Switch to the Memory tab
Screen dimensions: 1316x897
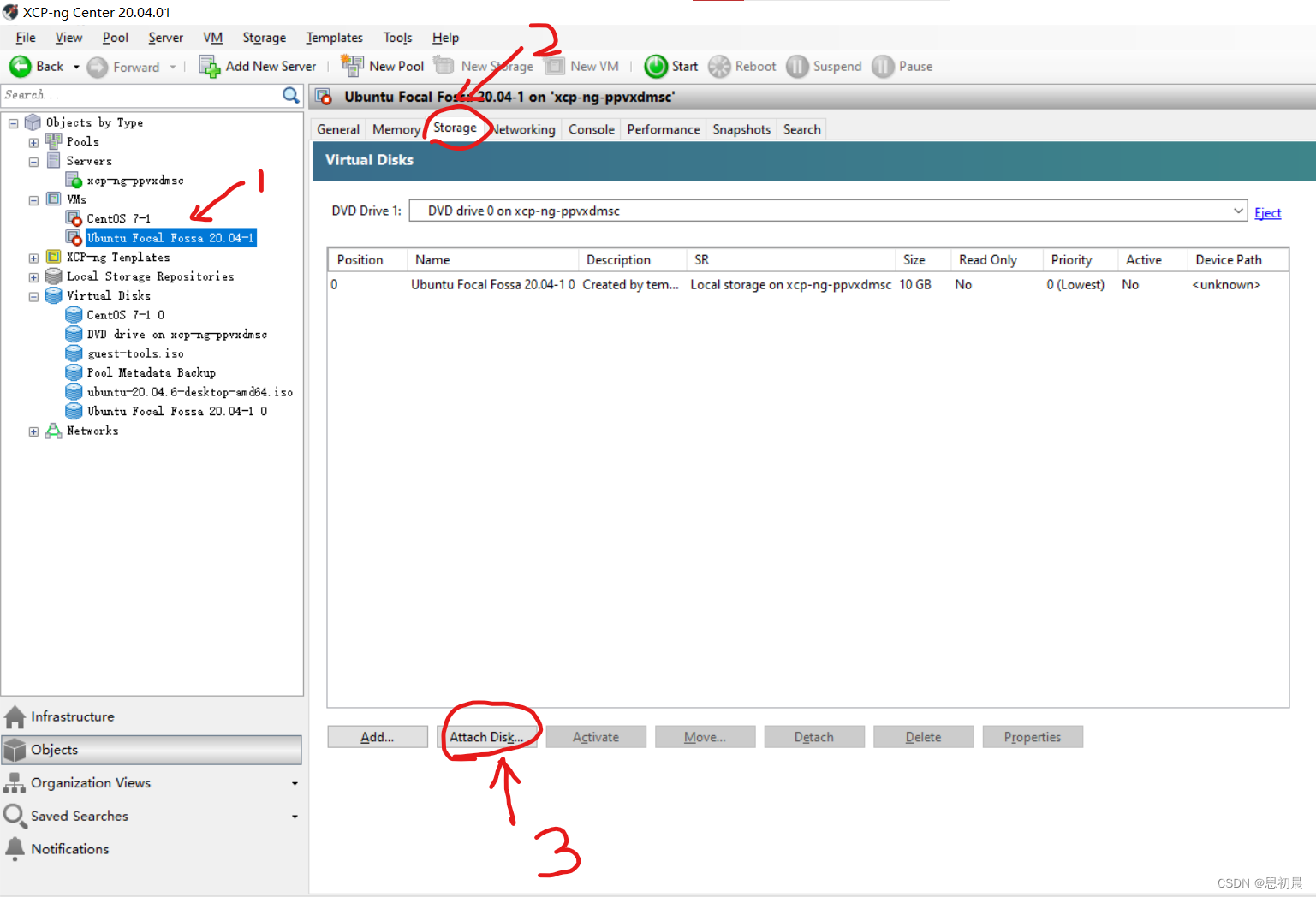pos(396,129)
